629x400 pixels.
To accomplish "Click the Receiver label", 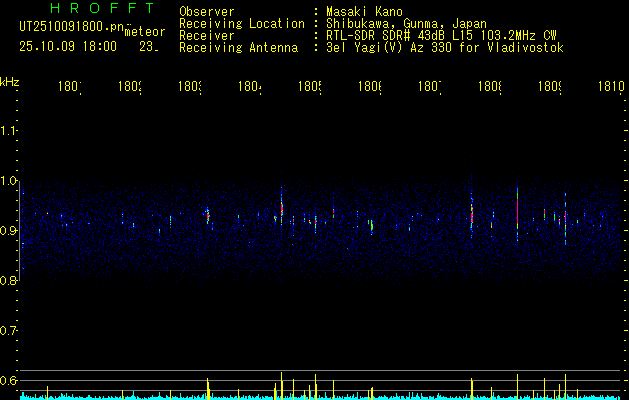I will coord(207,36).
